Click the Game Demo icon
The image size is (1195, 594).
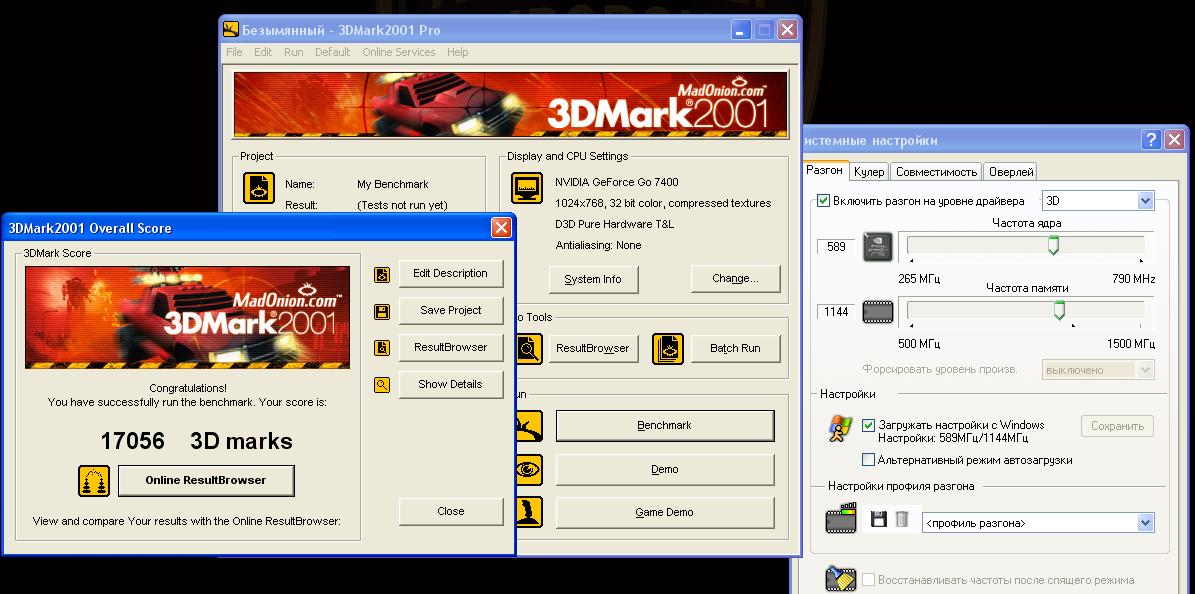point(529,512)
